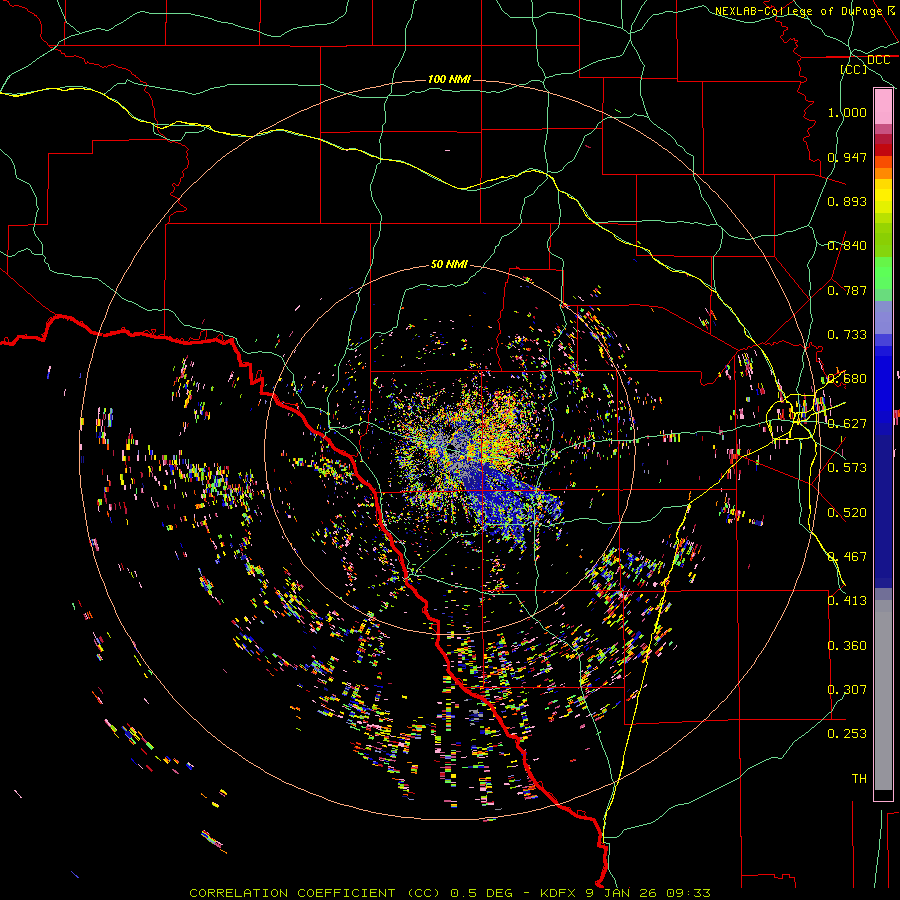Click the "TH" threshold label on legend

point(859,779)
